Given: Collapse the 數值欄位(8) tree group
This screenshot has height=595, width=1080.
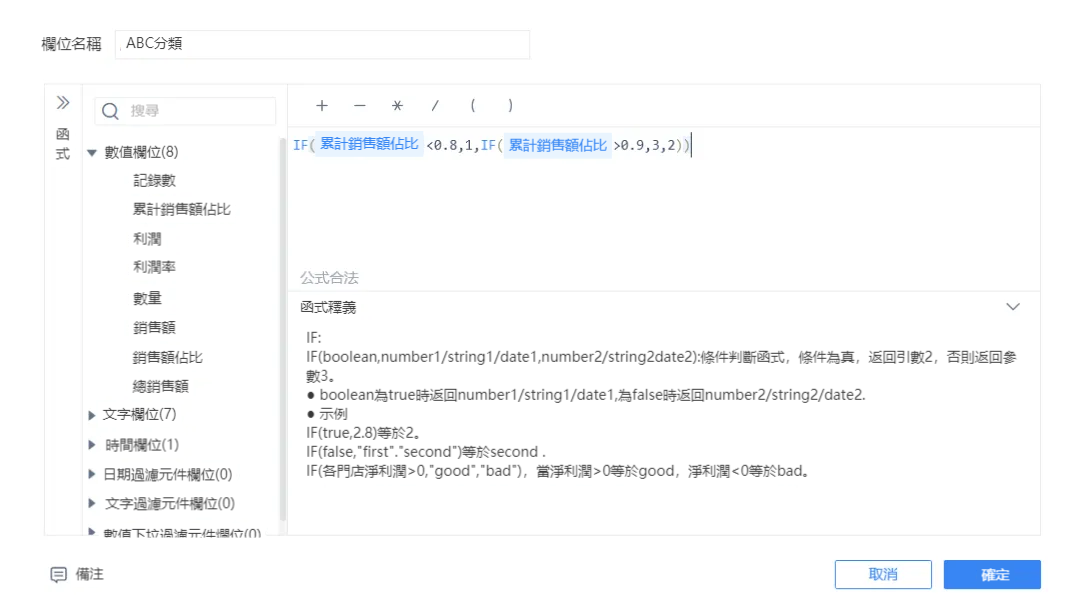Looking at the screenshot, I should point(92,152).
